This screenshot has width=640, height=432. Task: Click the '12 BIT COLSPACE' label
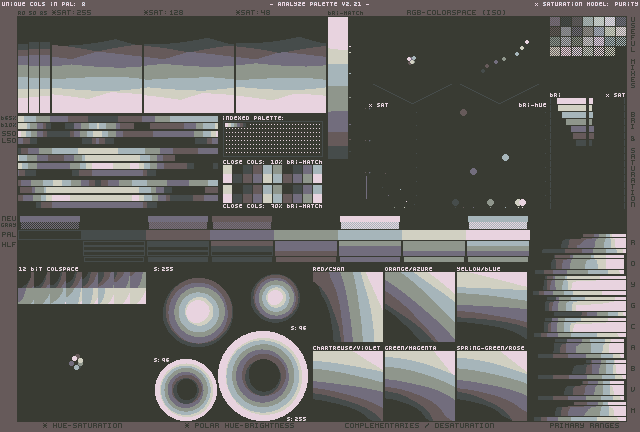tap(49, 269)
